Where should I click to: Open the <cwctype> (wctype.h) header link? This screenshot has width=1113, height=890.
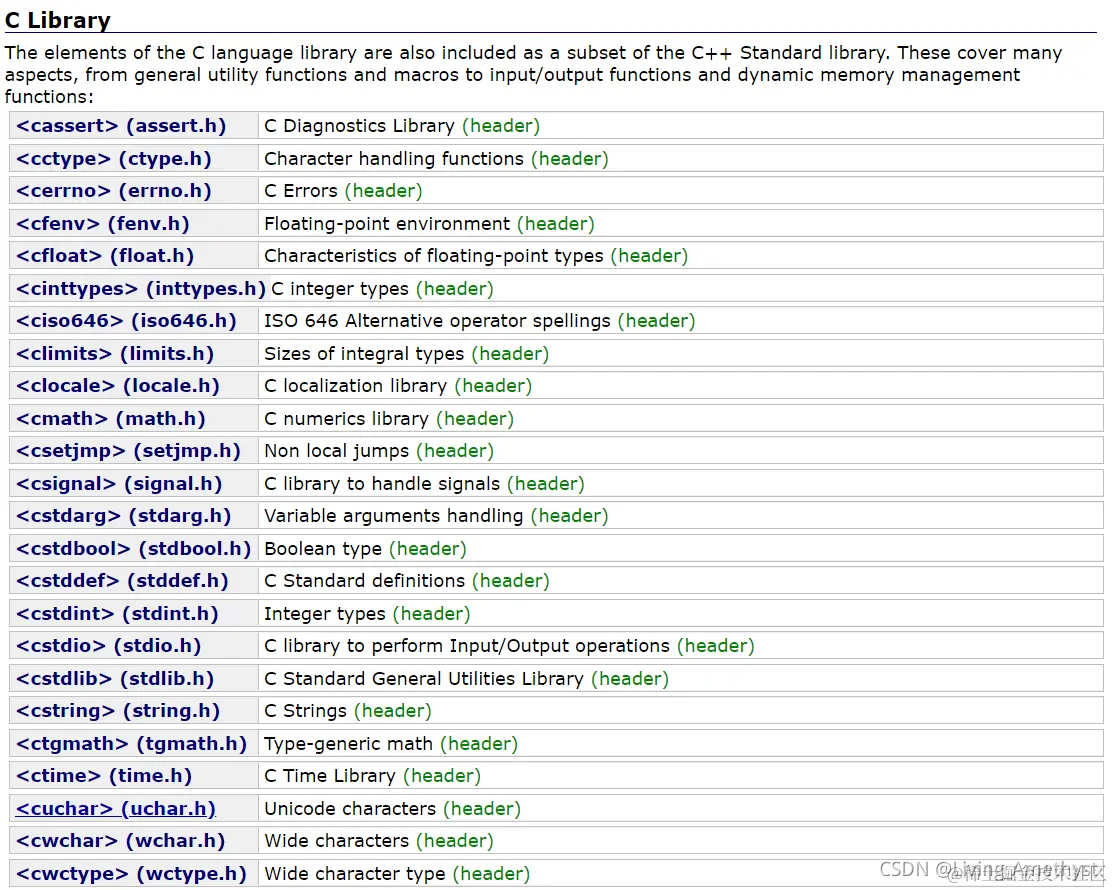tap(131, 874)
